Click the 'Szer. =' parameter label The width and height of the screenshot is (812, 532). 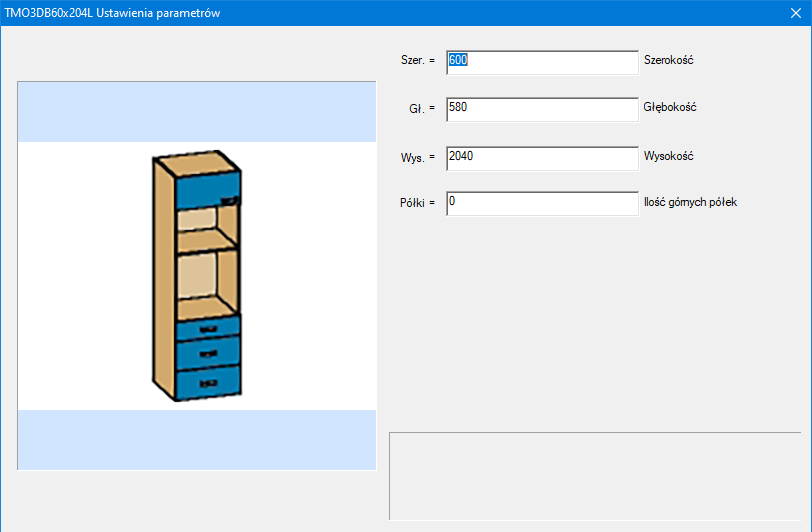coord(417,61)
